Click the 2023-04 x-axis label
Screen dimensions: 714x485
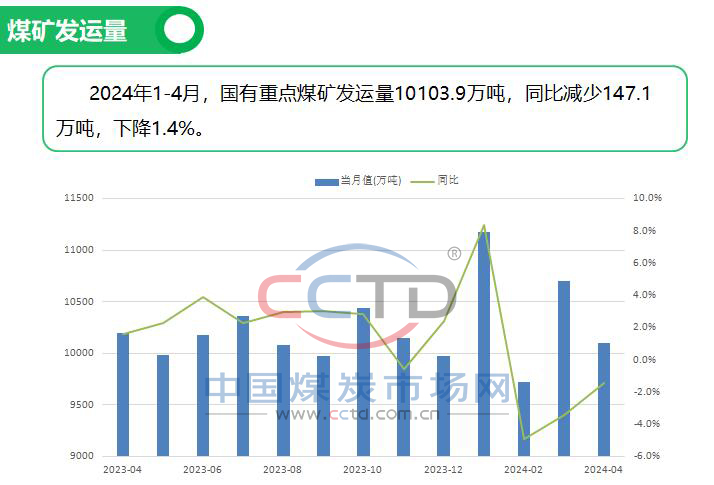click(122, 470)
